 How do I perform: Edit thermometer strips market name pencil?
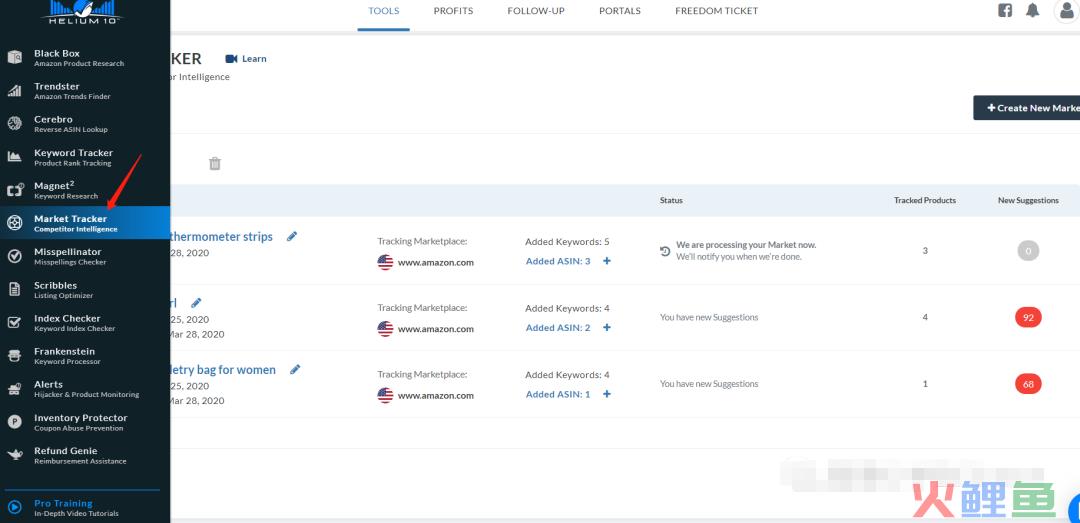click(292, 236)
